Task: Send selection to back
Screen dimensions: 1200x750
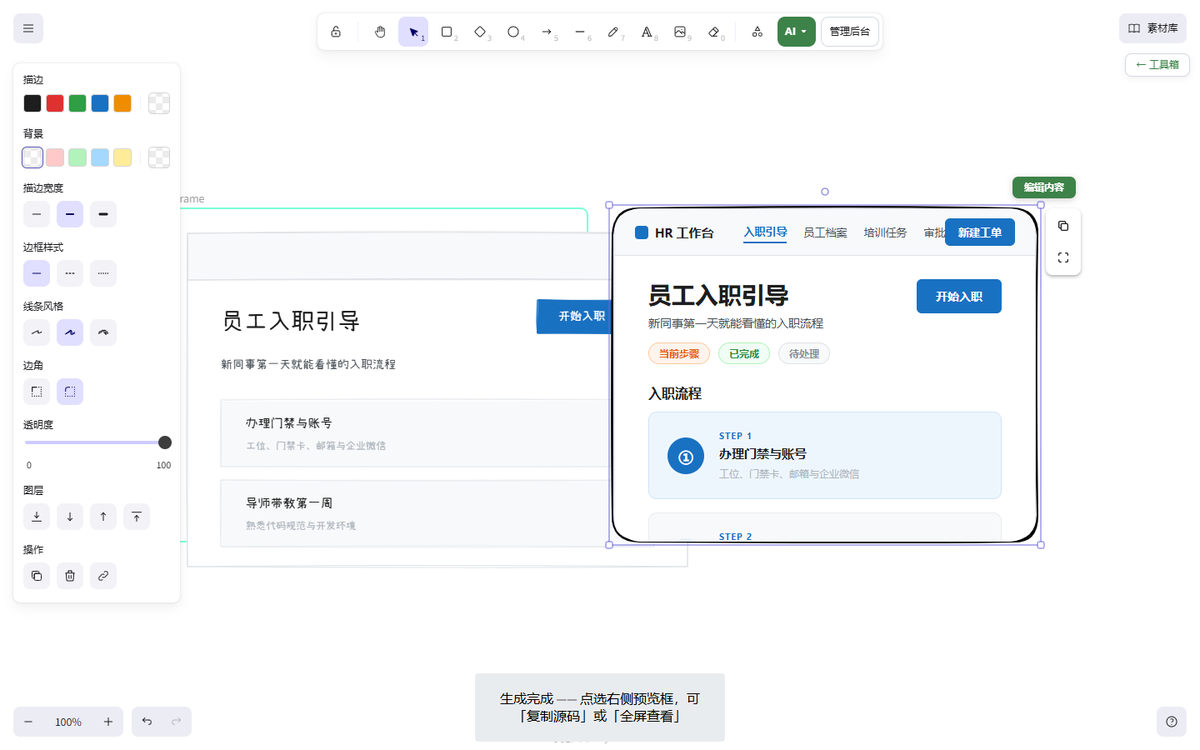Action: [37, 516]
